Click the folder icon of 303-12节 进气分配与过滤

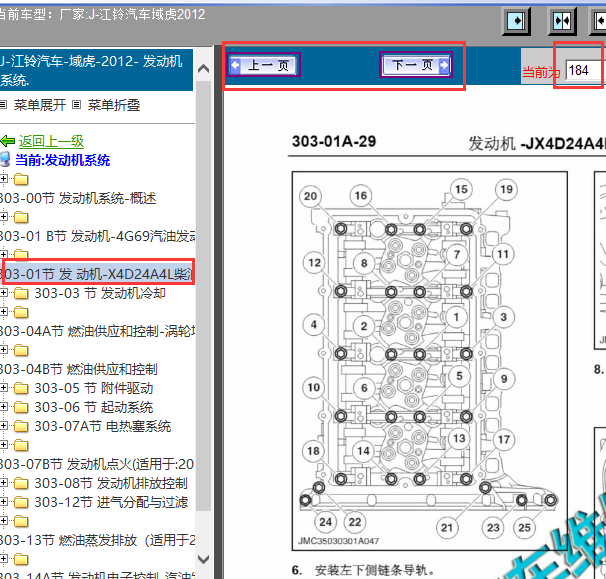coord(21,502)
